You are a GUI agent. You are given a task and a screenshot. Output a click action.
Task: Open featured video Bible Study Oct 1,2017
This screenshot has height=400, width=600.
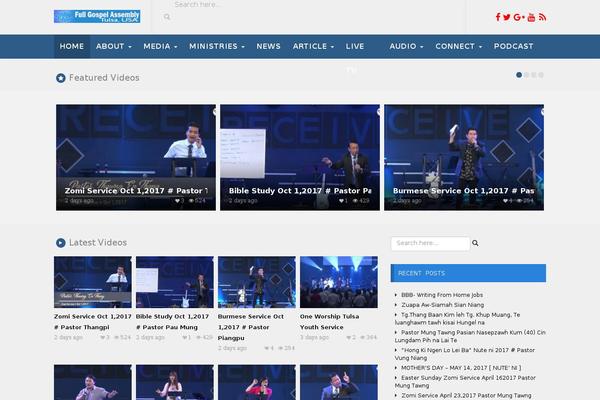click(300, 157)
